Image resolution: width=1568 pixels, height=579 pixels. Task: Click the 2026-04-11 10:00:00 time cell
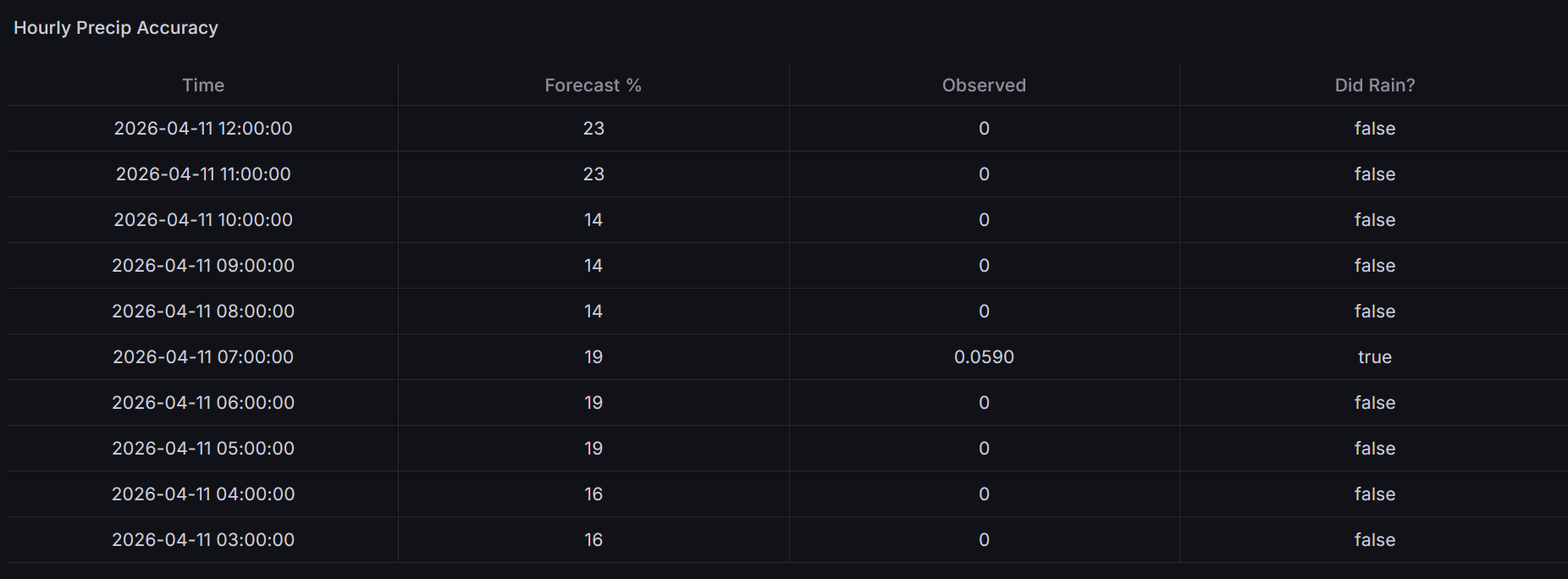coord(203,220)
